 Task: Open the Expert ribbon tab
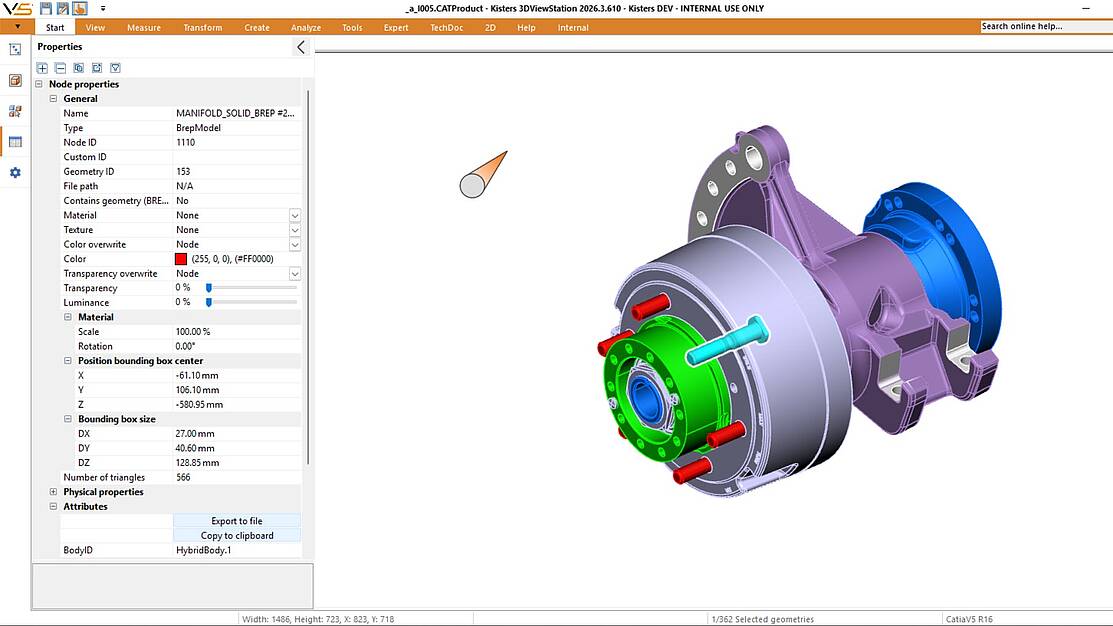point(396,28)
